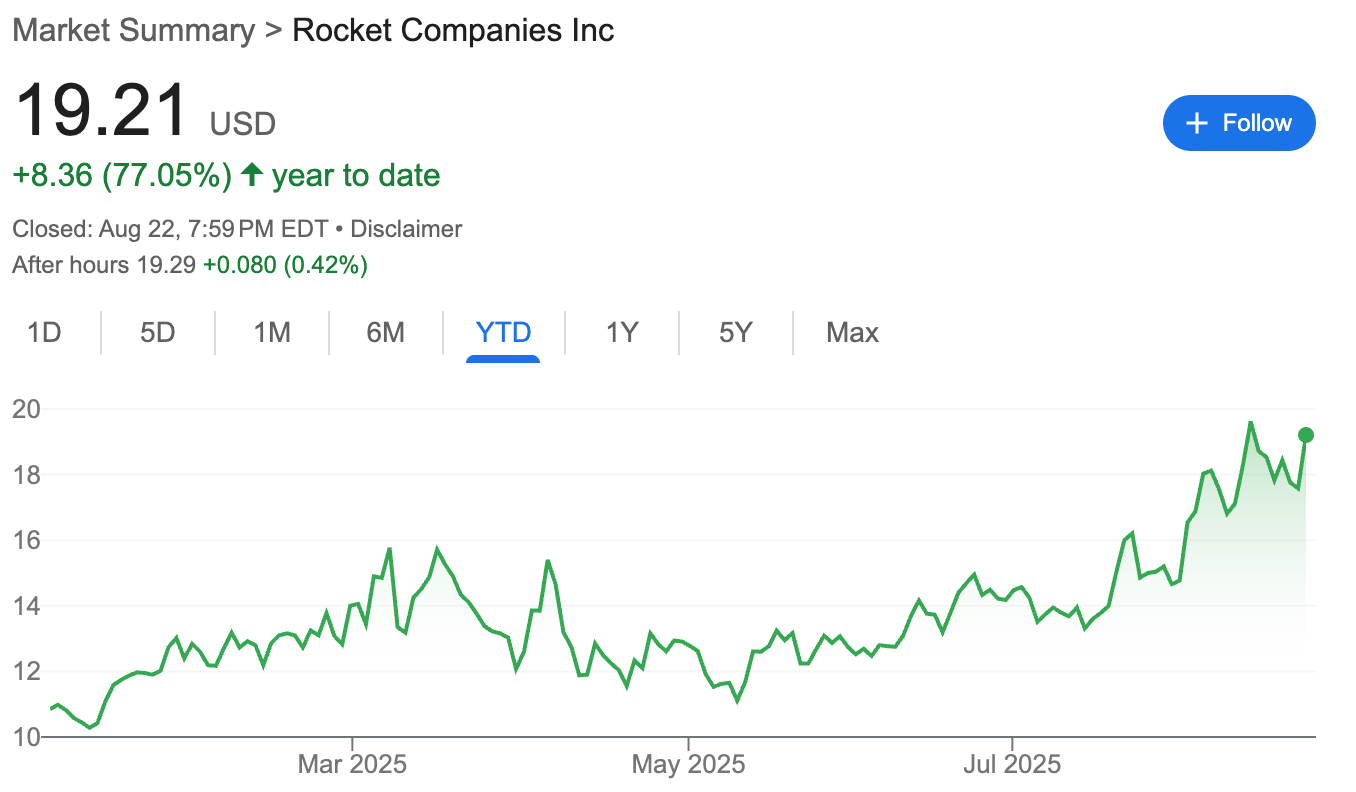Select the 5D time range tab

158,332
